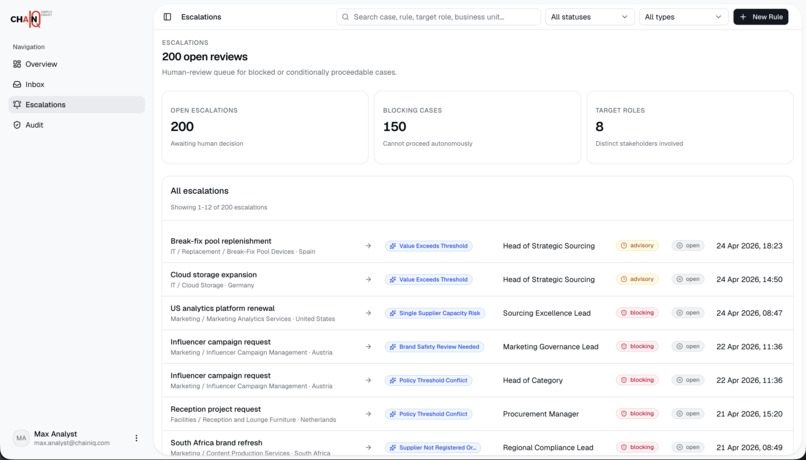This screenshot has height=460, width=806.
Task: Open Overview in the navigation
Action: (x=77, y=64)
